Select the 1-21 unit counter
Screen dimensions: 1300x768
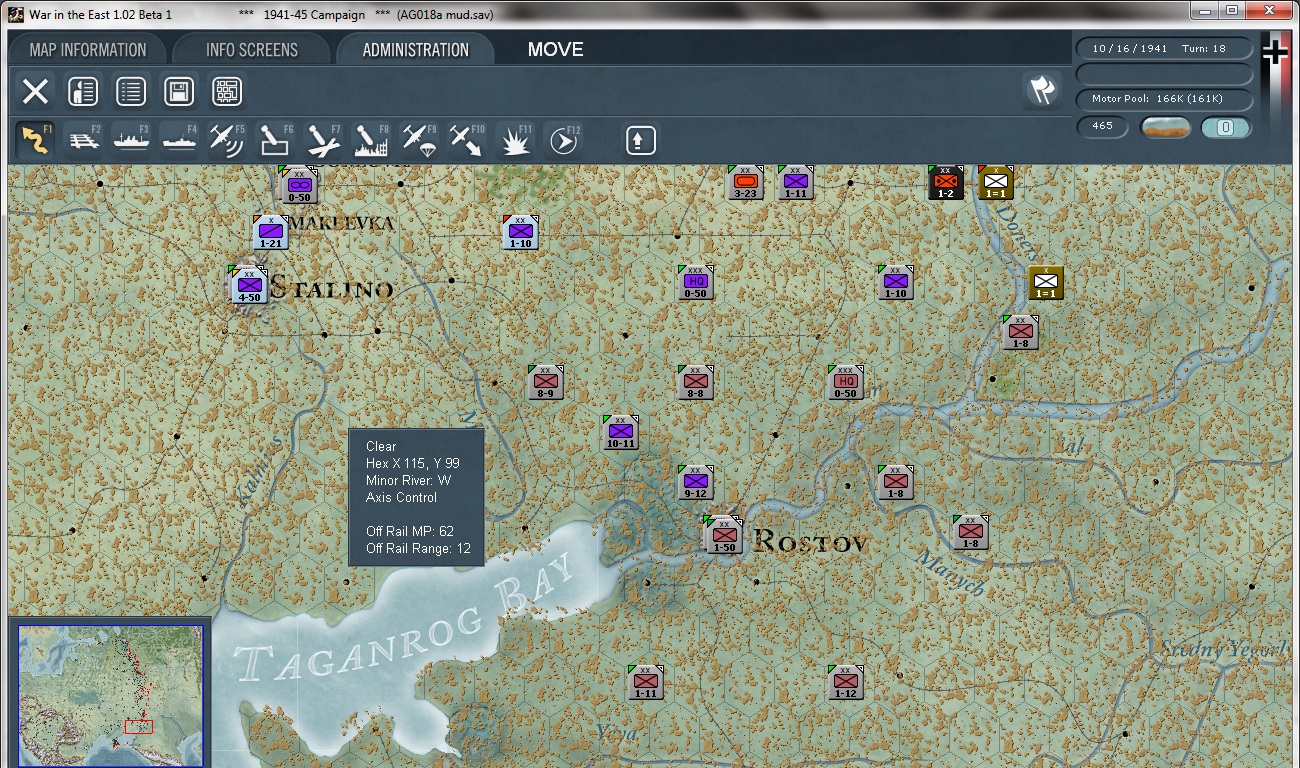tap(270, 232)
